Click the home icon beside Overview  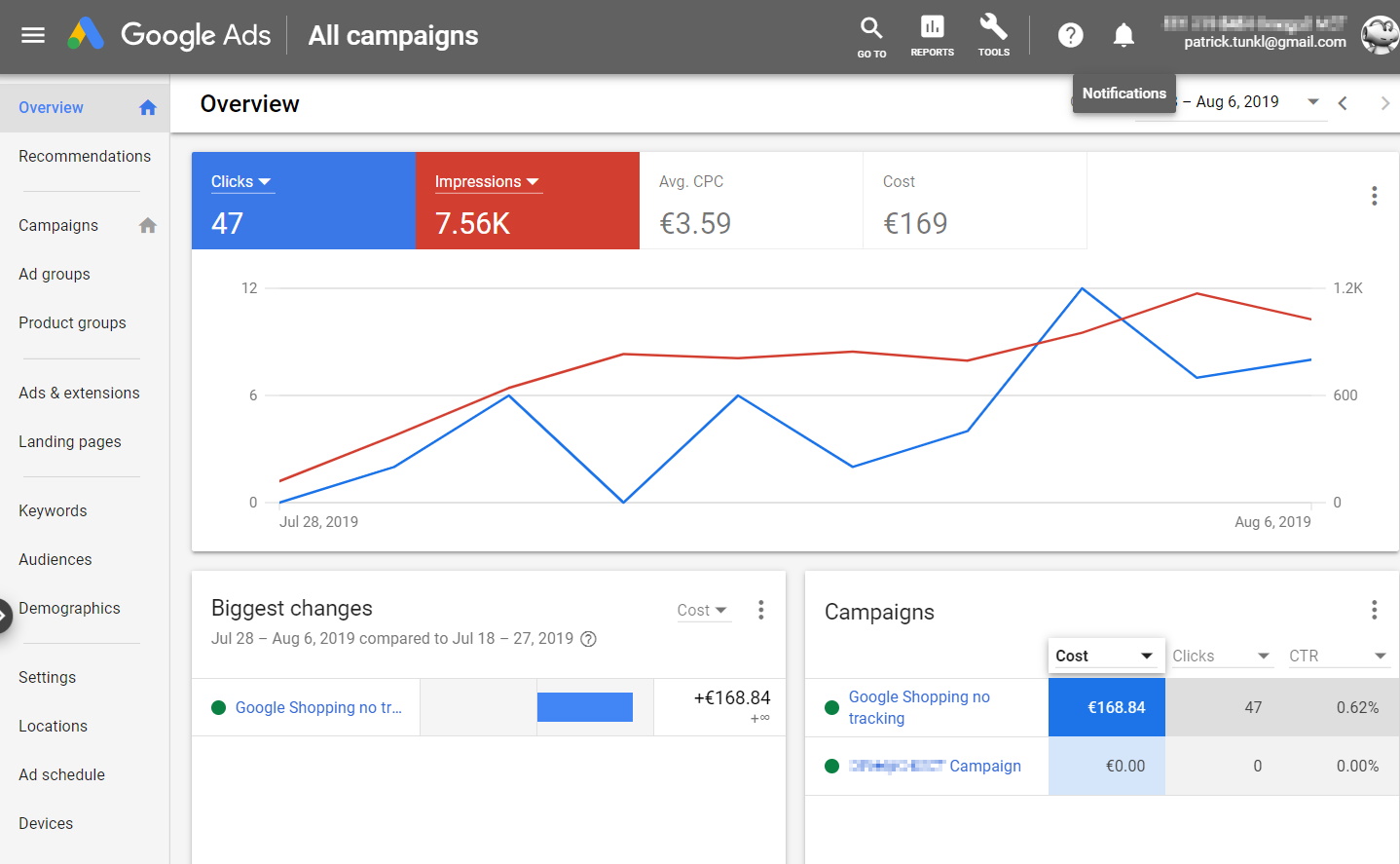[x=147, y=107]
